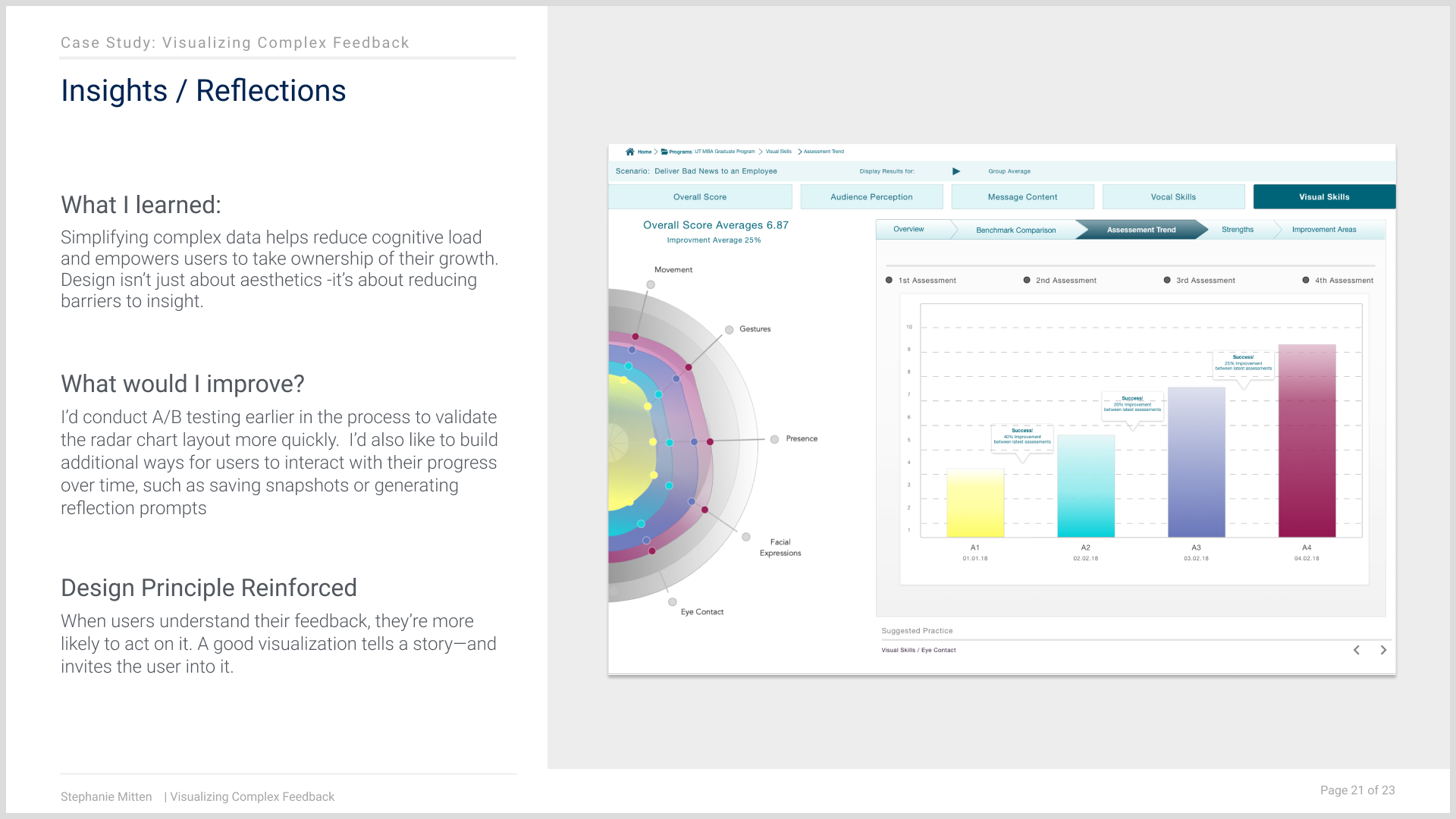Select the Movement axis node on radar chart

tap(651, 285)
